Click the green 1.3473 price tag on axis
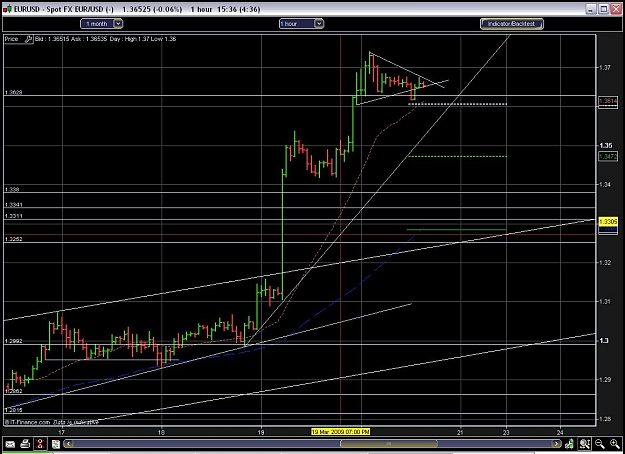 608,157
